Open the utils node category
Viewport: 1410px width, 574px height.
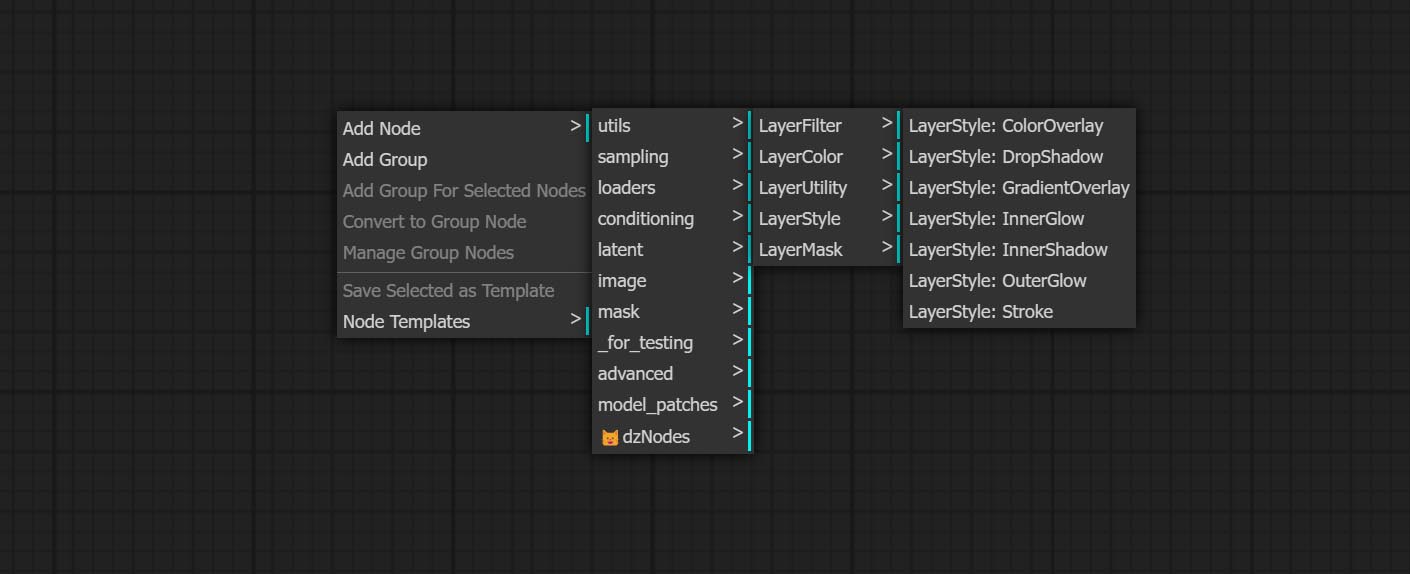614,126
